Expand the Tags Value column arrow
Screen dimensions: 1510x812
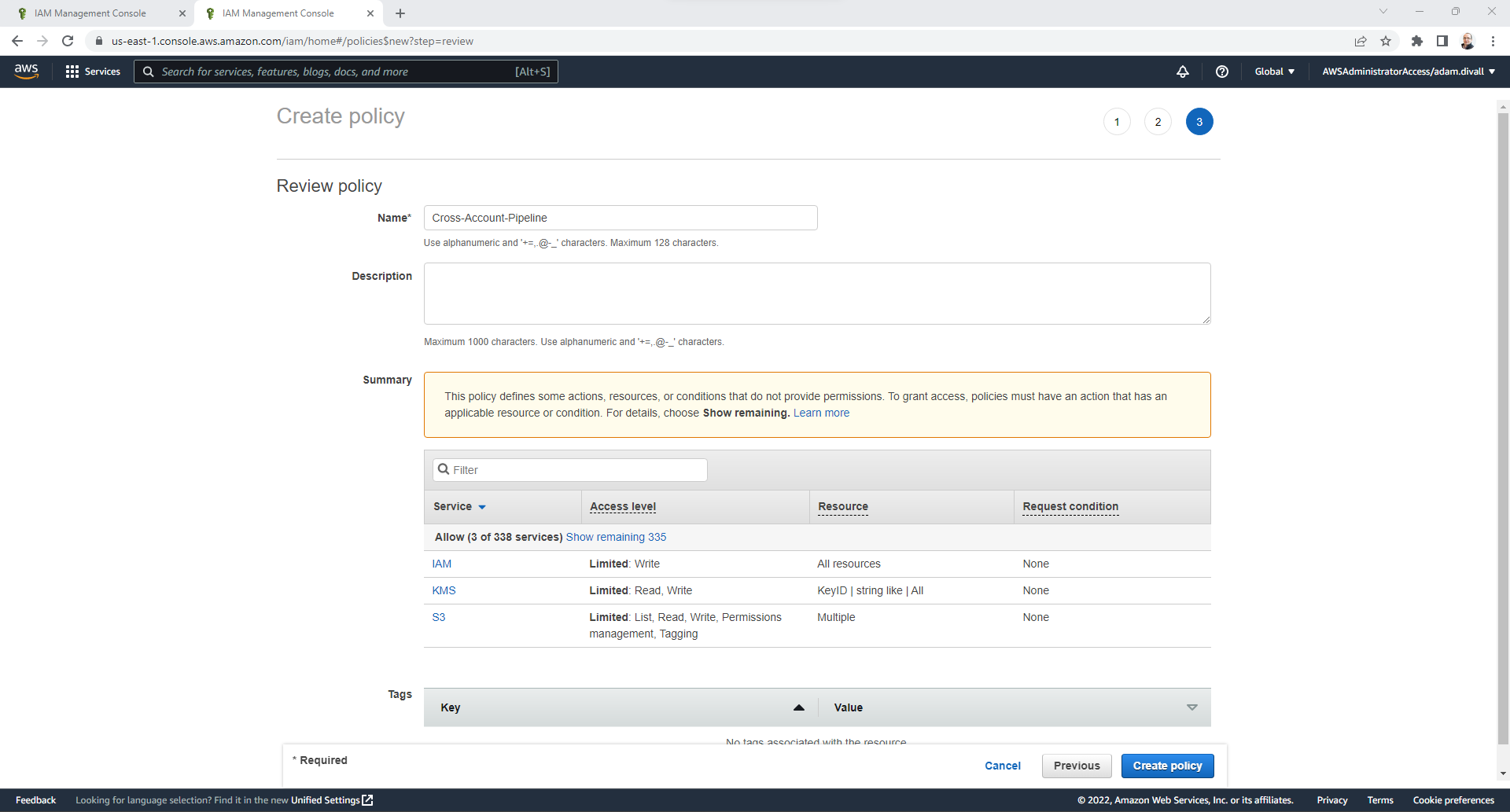click(1191, 707)
